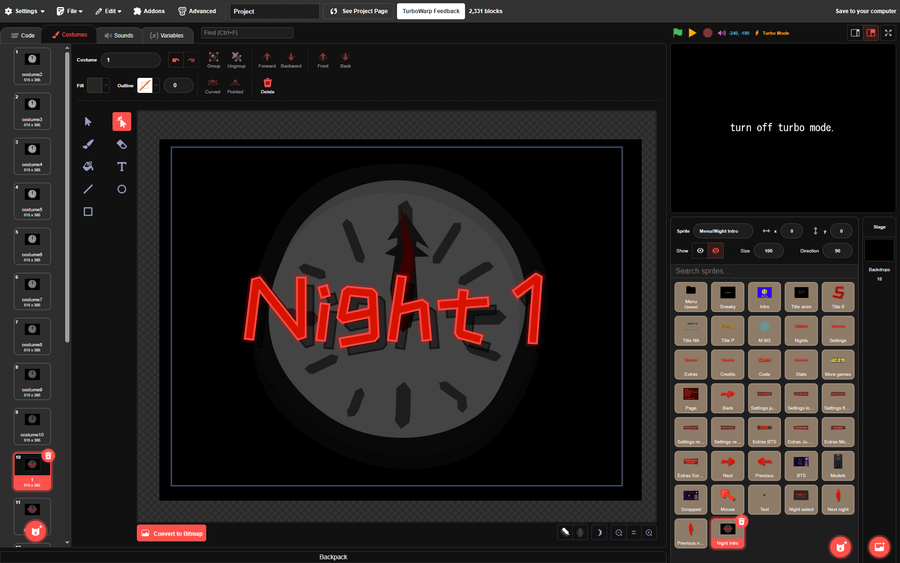Toggle the moon dark canvas theme
This screenshot has height=563, width=900.
click(x=599, y=533)
